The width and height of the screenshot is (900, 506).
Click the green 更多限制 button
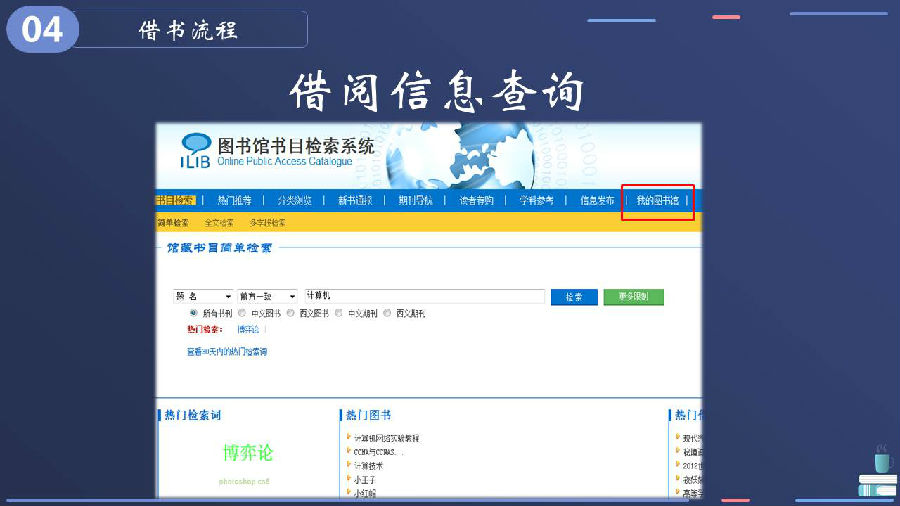point(633,297)
